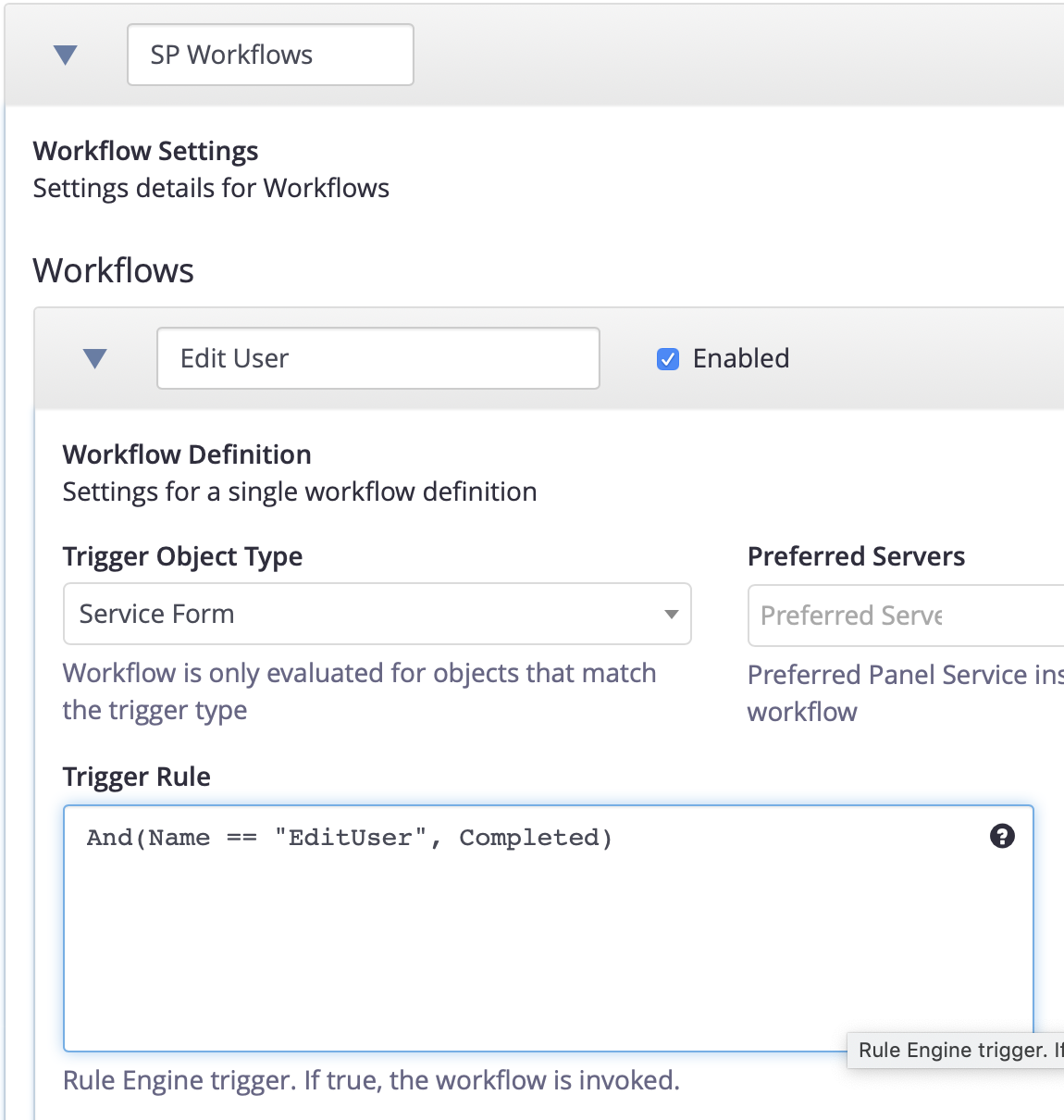Click the Workflow Definition heading

coord(187,454)
